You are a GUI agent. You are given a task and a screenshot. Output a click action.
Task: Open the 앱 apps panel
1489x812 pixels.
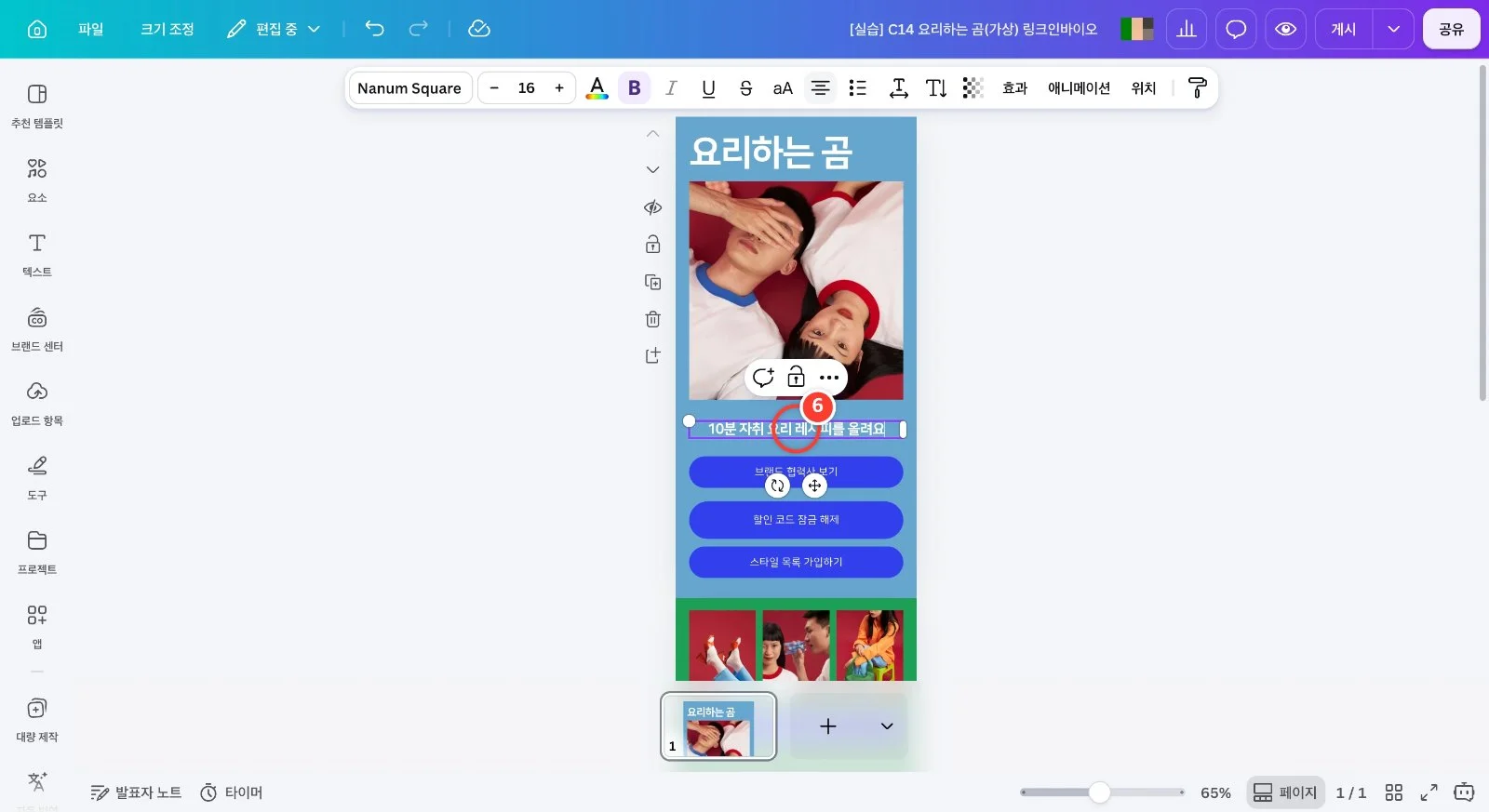pyautogui.click(x=37, y=626)
